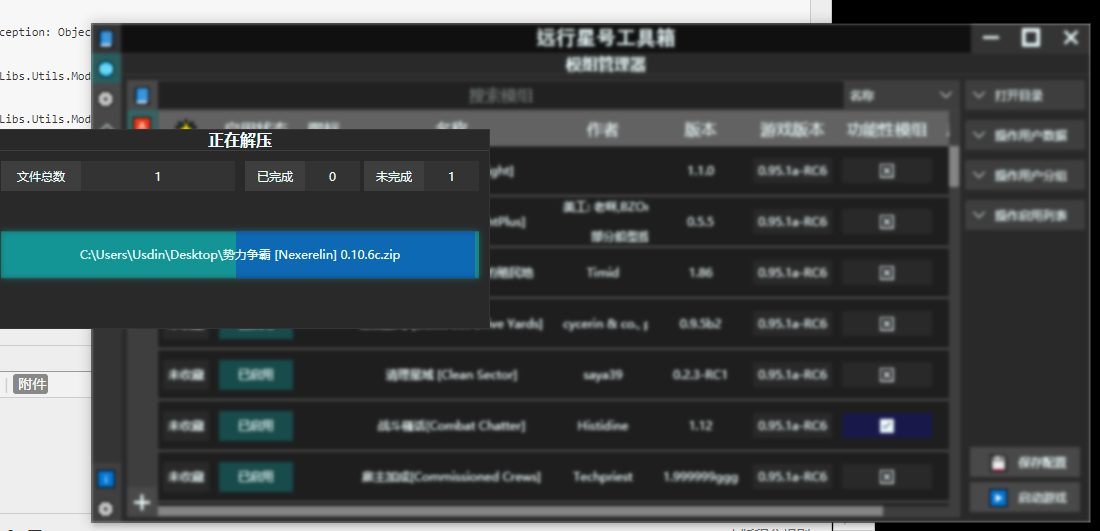Select the blue book icon beside search box
The image size is (1100, 531).
point(141,96)
